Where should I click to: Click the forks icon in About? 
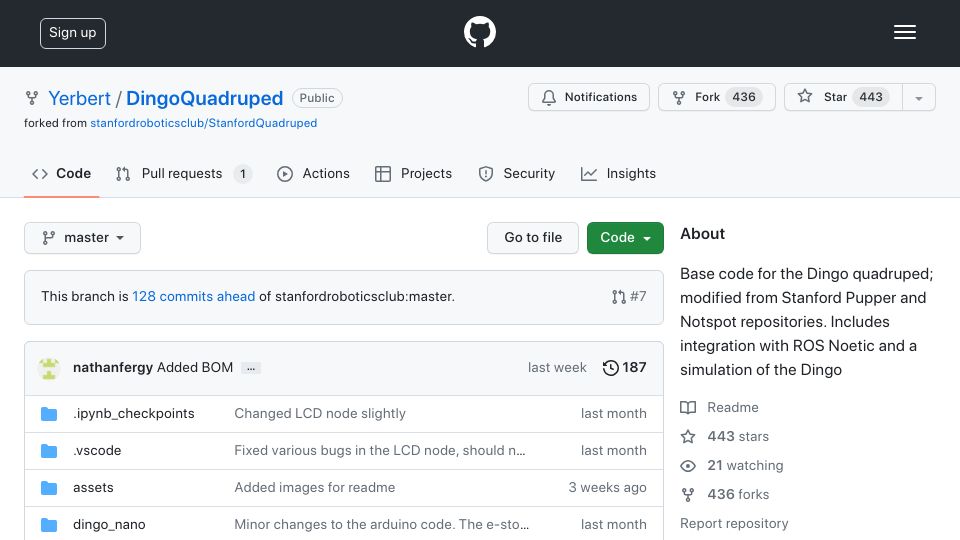tap(688, 495)
